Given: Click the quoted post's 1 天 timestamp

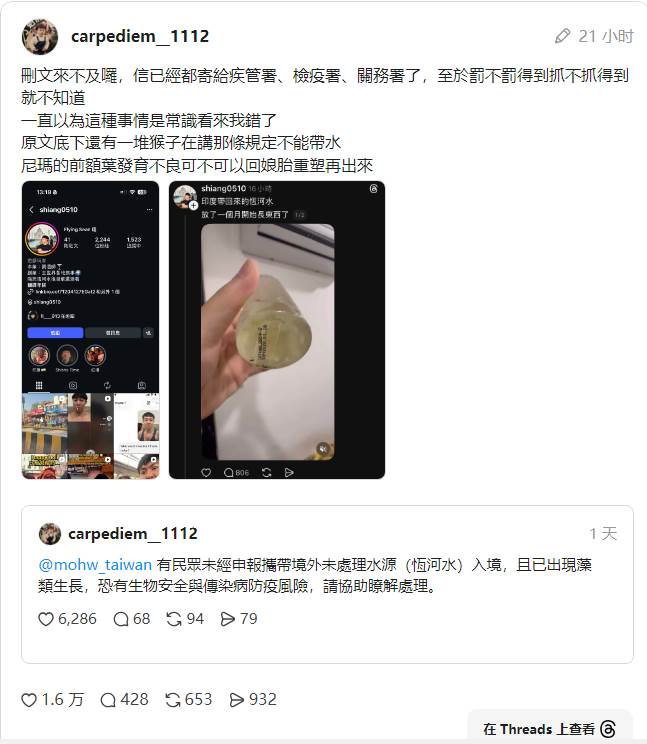Looking at the screenshot, I should tap(603, 534).
